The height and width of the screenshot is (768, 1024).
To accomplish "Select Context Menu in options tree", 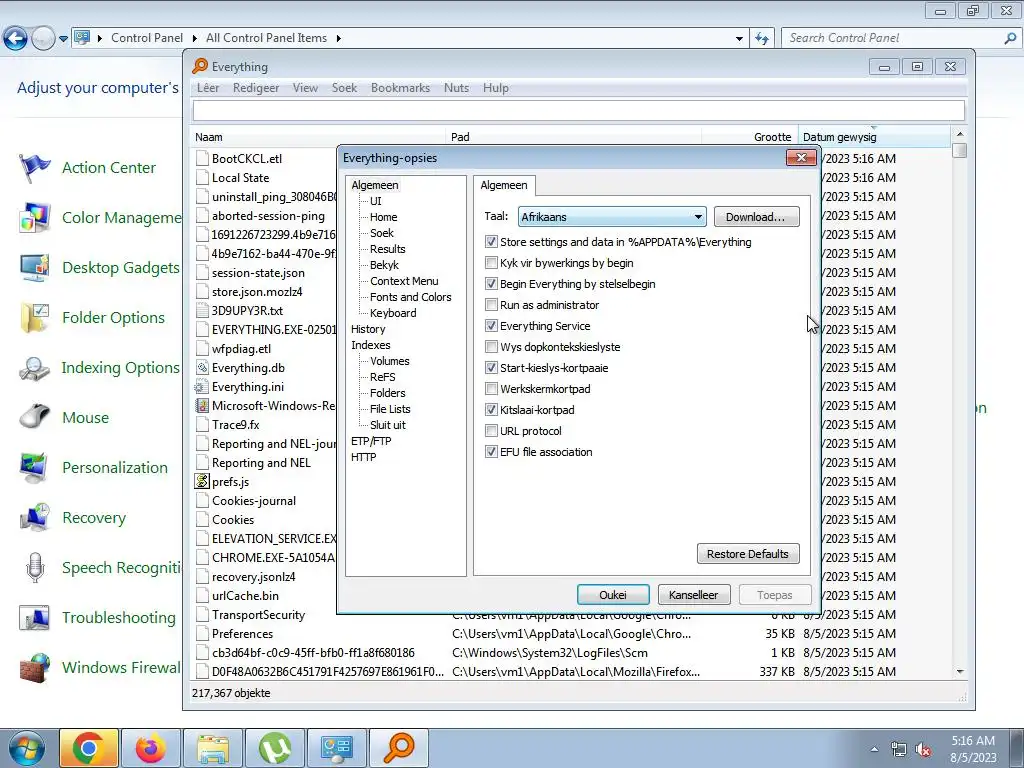I will point(404,281).
